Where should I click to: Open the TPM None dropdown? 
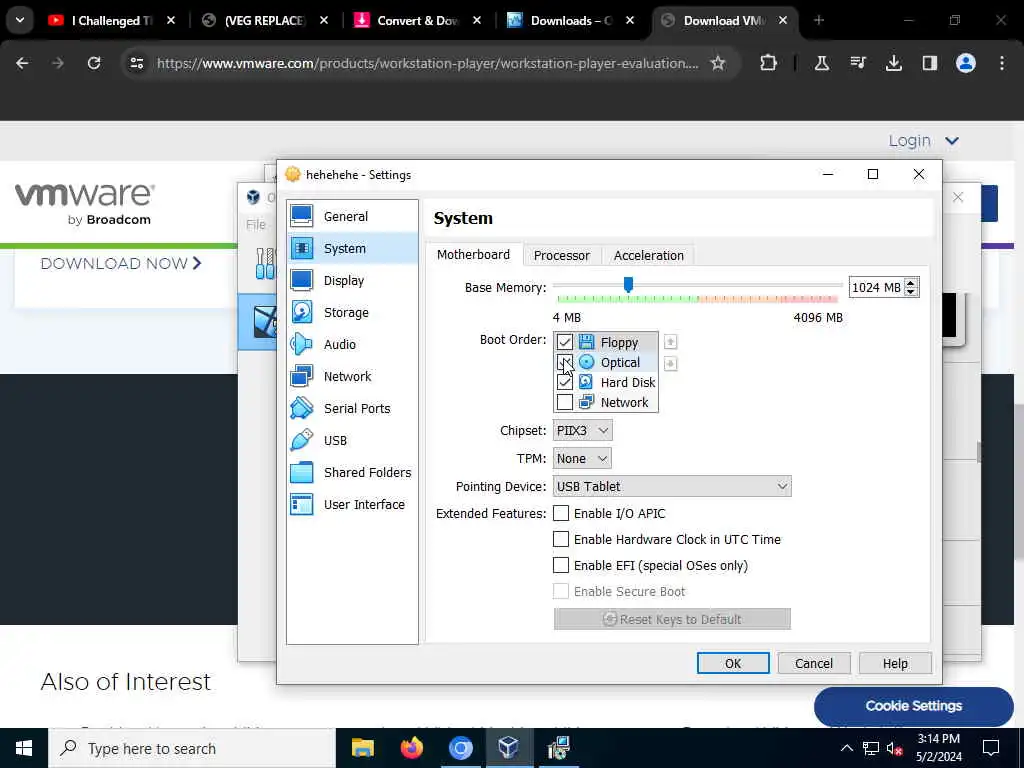583,458
